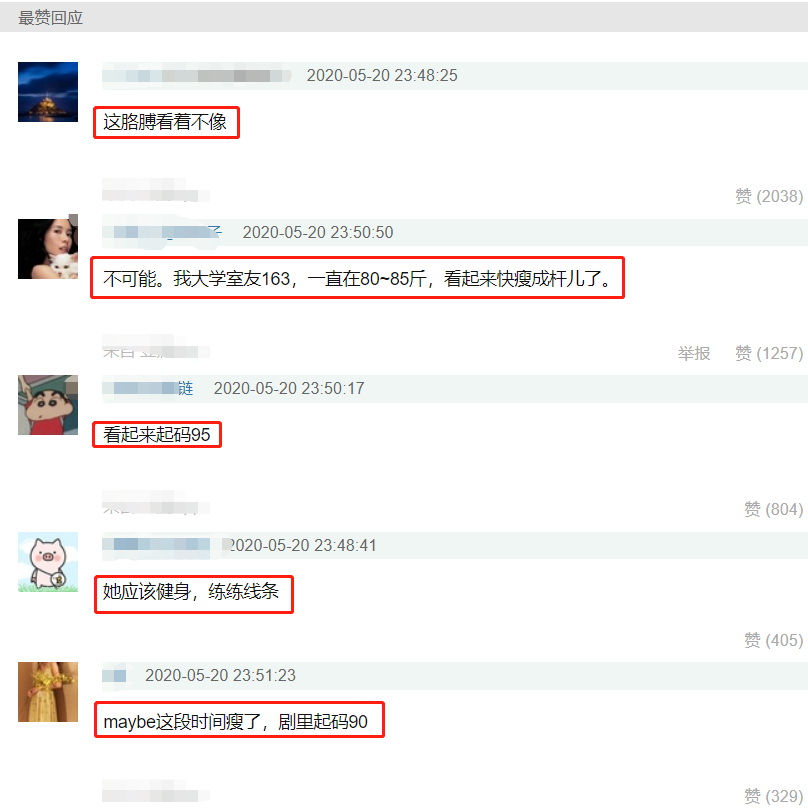
Task: Open username posted at 23:51:23
Action: [116, 675]
